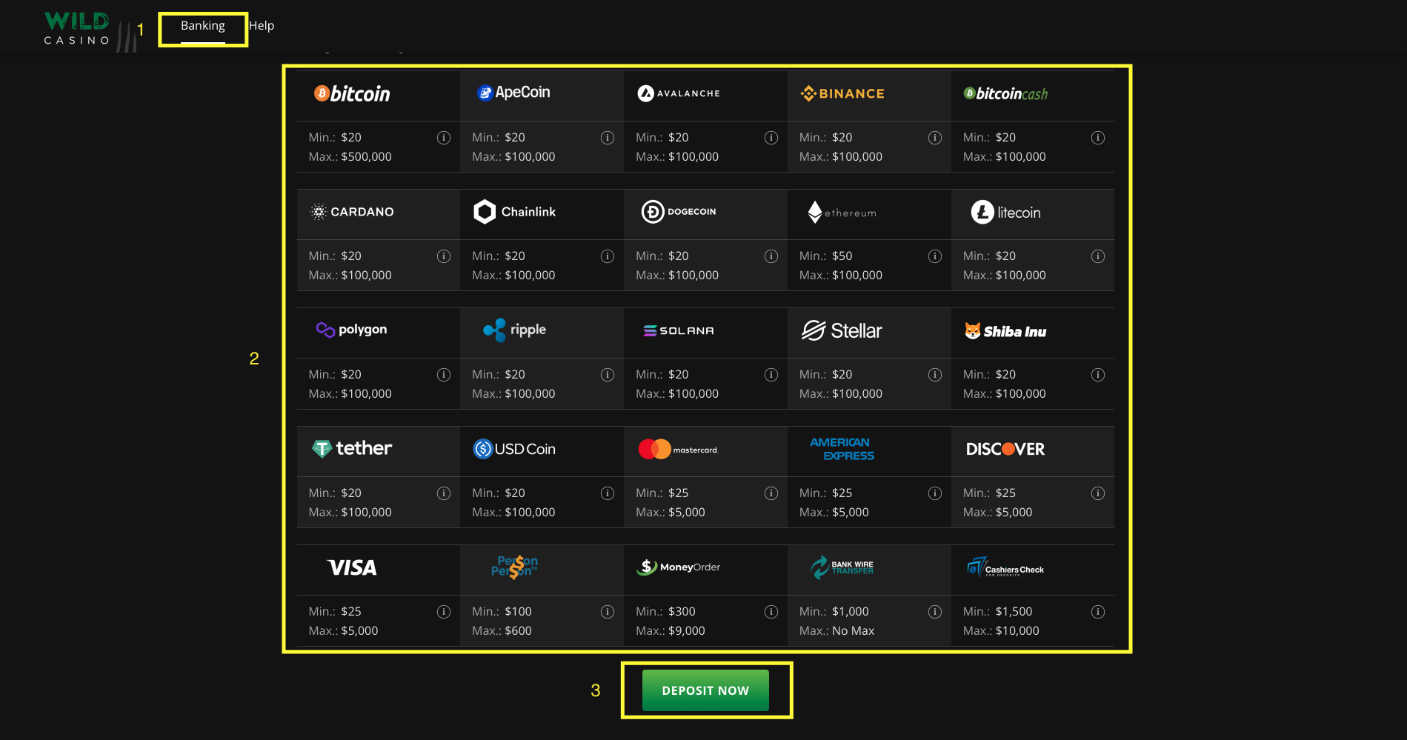The height and width of the screenshot is (740, 1407).
Task: Click the Bank Wire "Max.: No Max" text
Action: [837, 631]
